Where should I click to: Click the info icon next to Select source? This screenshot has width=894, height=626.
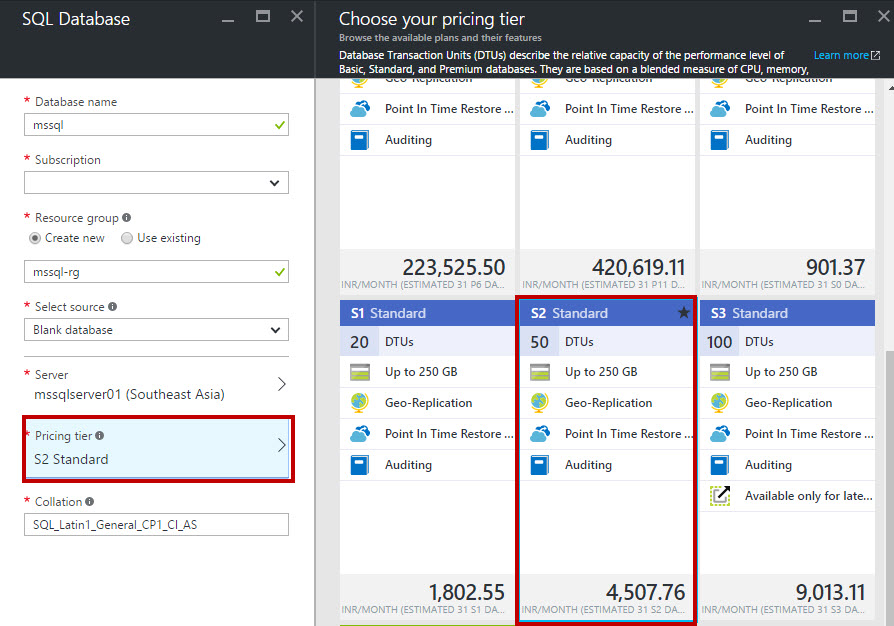point(112,306)
